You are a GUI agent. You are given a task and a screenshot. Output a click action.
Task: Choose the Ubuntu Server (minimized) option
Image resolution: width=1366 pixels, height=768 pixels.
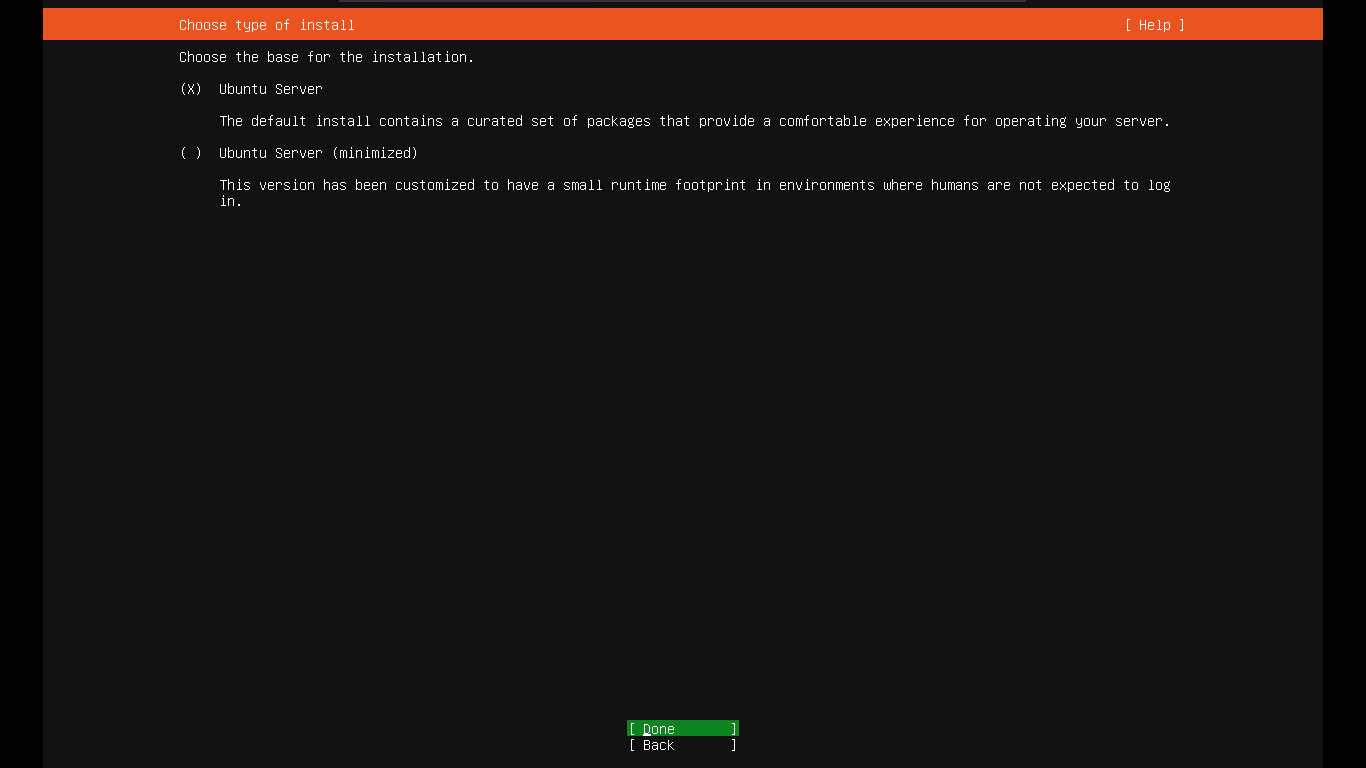pos(189,153)
